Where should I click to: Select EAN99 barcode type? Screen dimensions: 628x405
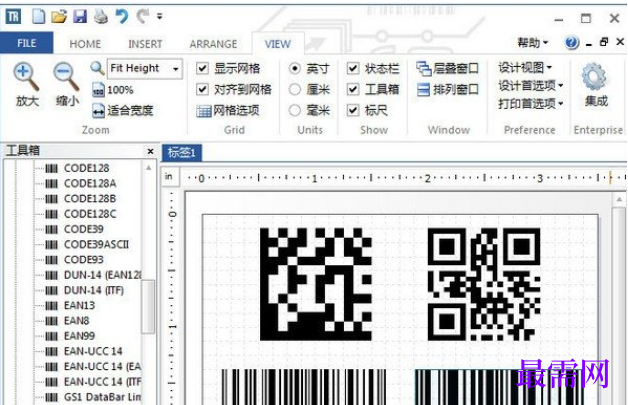(x=79, y=336)
